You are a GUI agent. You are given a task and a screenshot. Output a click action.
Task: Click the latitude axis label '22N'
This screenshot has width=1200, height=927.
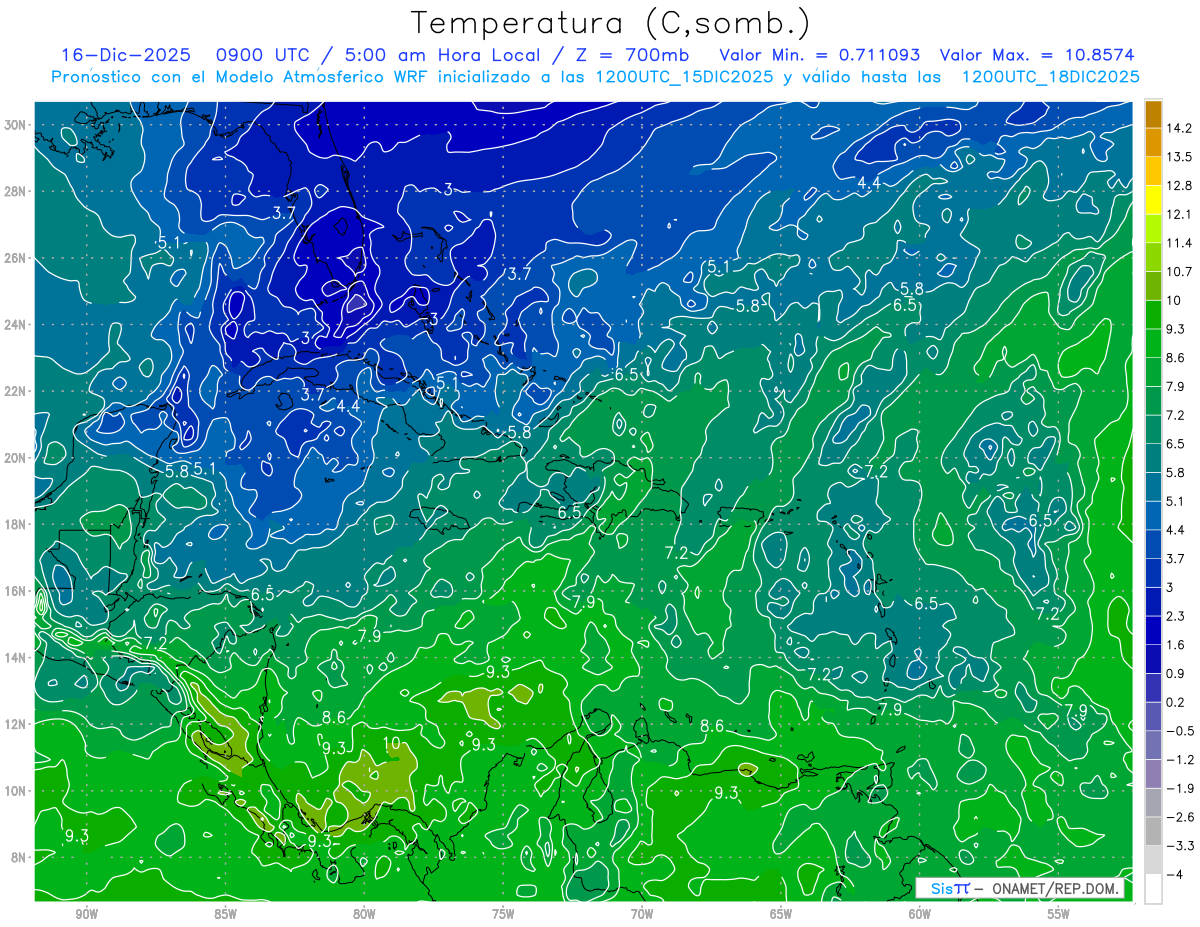(14, 391)
